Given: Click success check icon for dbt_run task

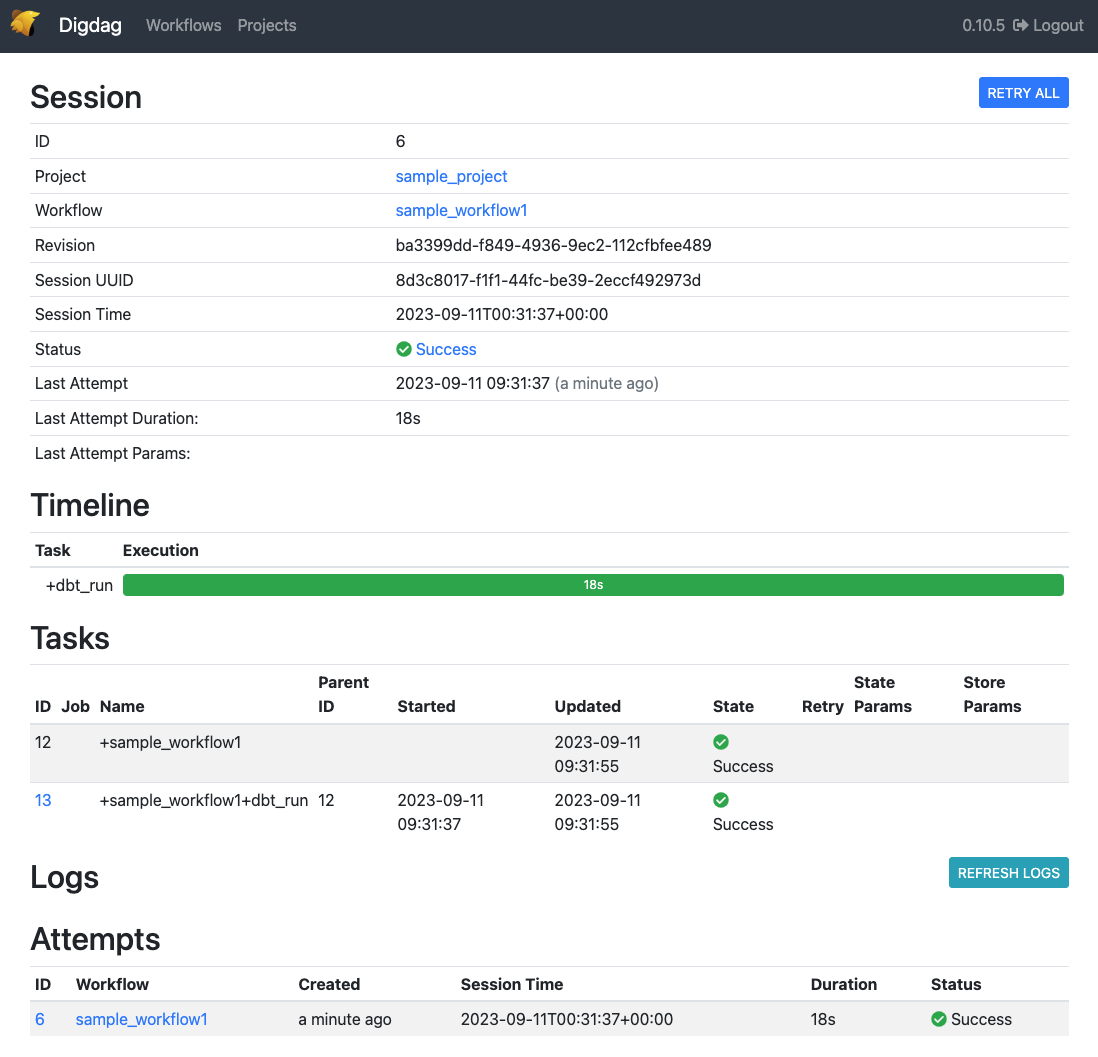Looking at the screenshot, I should pos(721,800).
